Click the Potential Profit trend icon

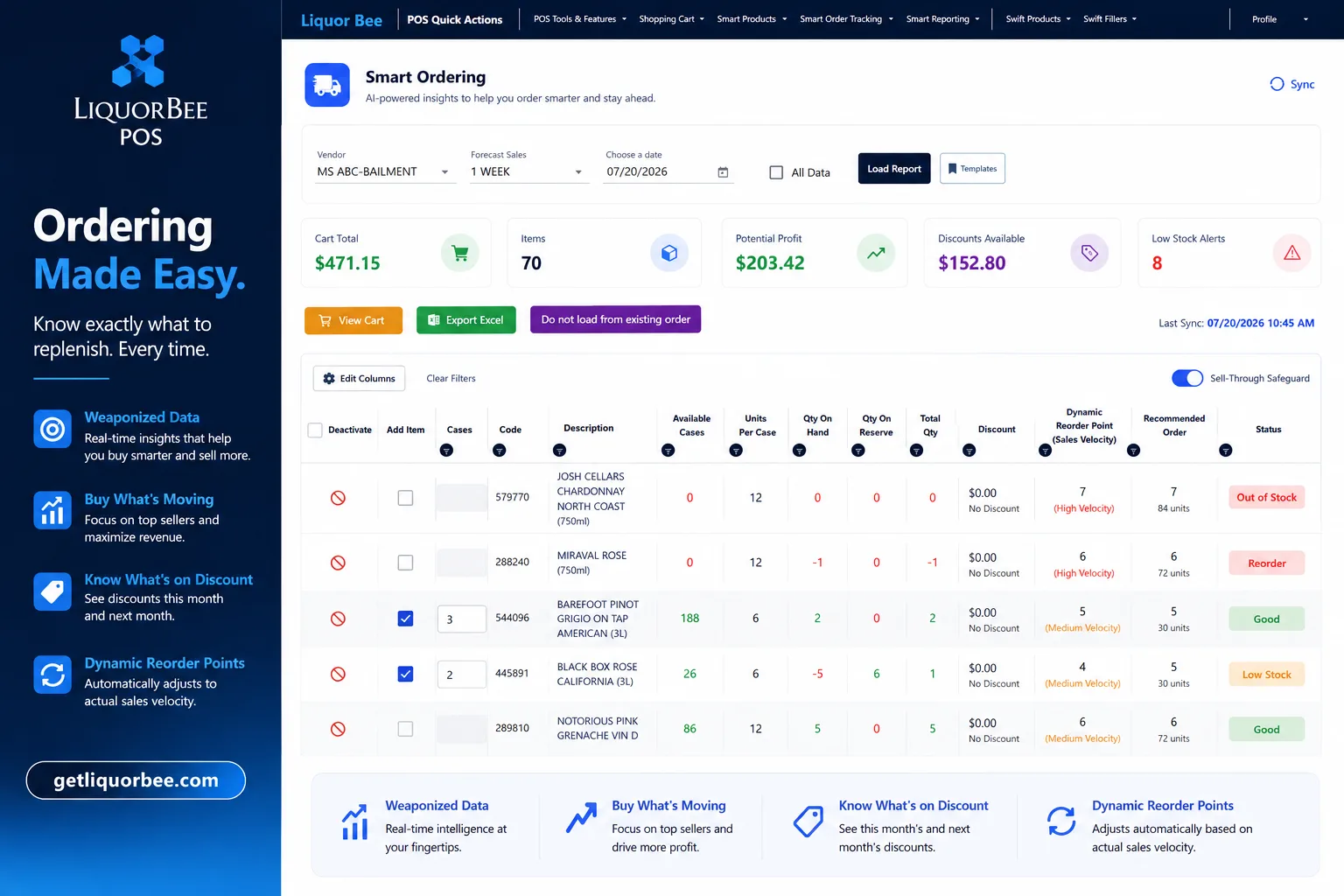click(x=876, y=254)
